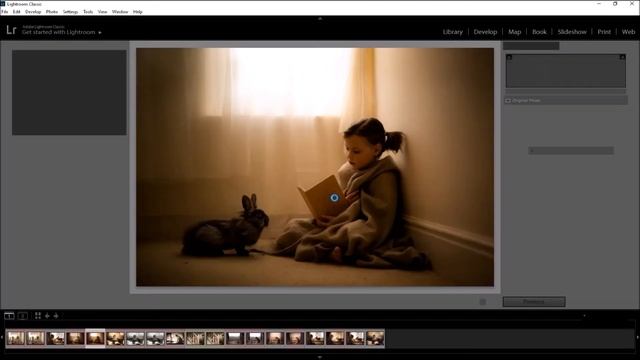The image size is (640, 360).
Task: Toggle the Original Photo checkbox
Action: click(x=508, y=100)
